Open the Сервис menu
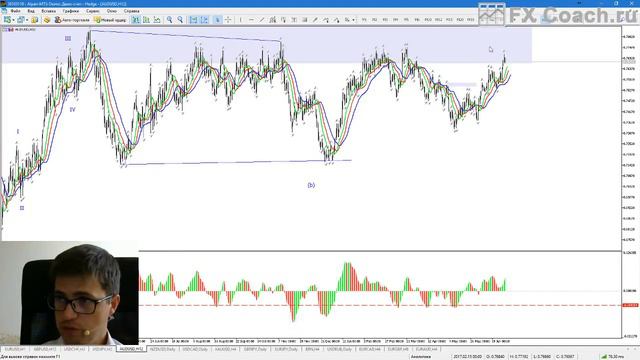640x360 pixels. [x=93, y=11]
